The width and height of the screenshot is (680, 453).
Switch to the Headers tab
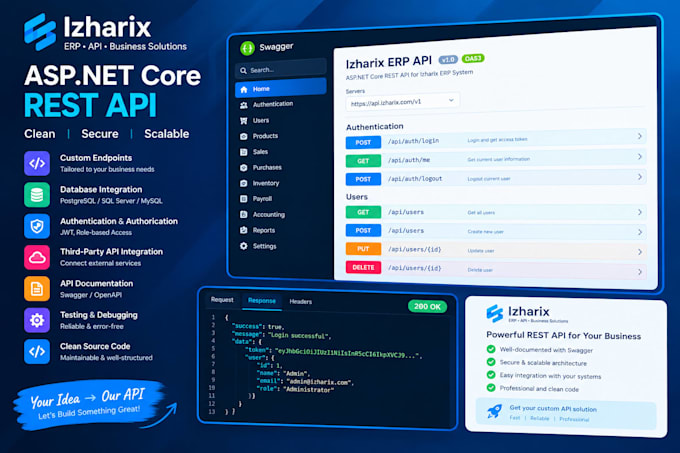pyautogui.click(x=301, y=302)
